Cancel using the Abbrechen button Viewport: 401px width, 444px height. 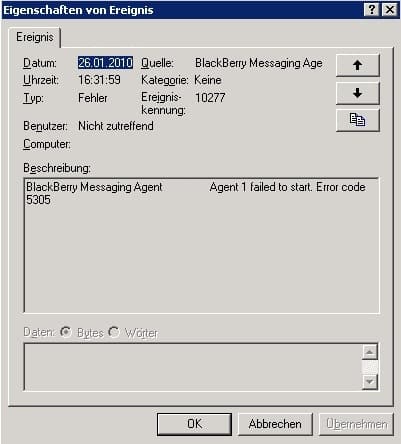pyautogui.click(x=275, y=424)
